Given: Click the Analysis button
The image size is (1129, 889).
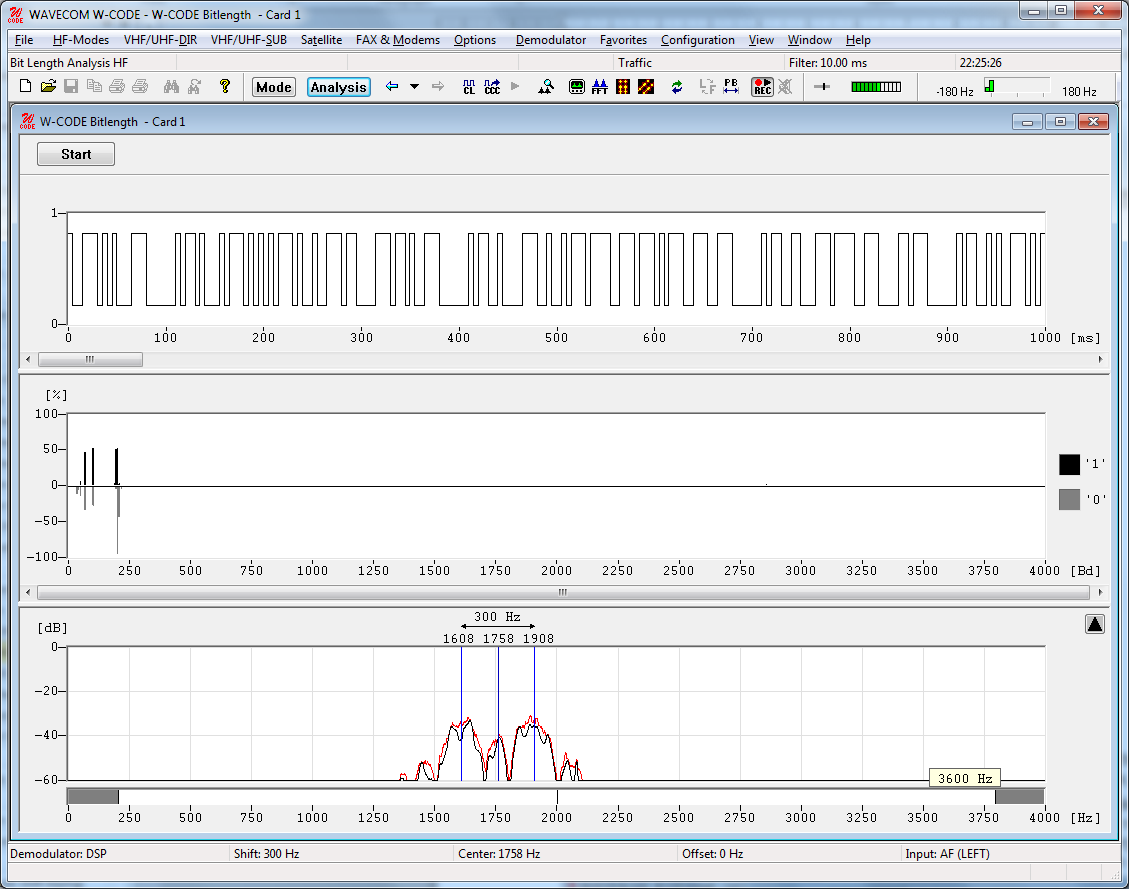Looking at the screenshot, I should click(x=338, y=87).
